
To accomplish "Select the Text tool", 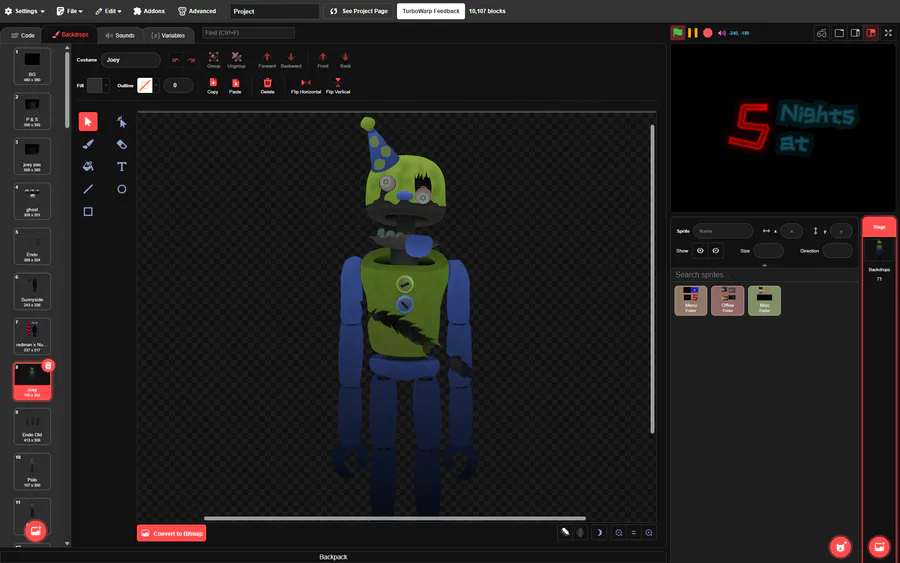I will (x=121, y=166).
